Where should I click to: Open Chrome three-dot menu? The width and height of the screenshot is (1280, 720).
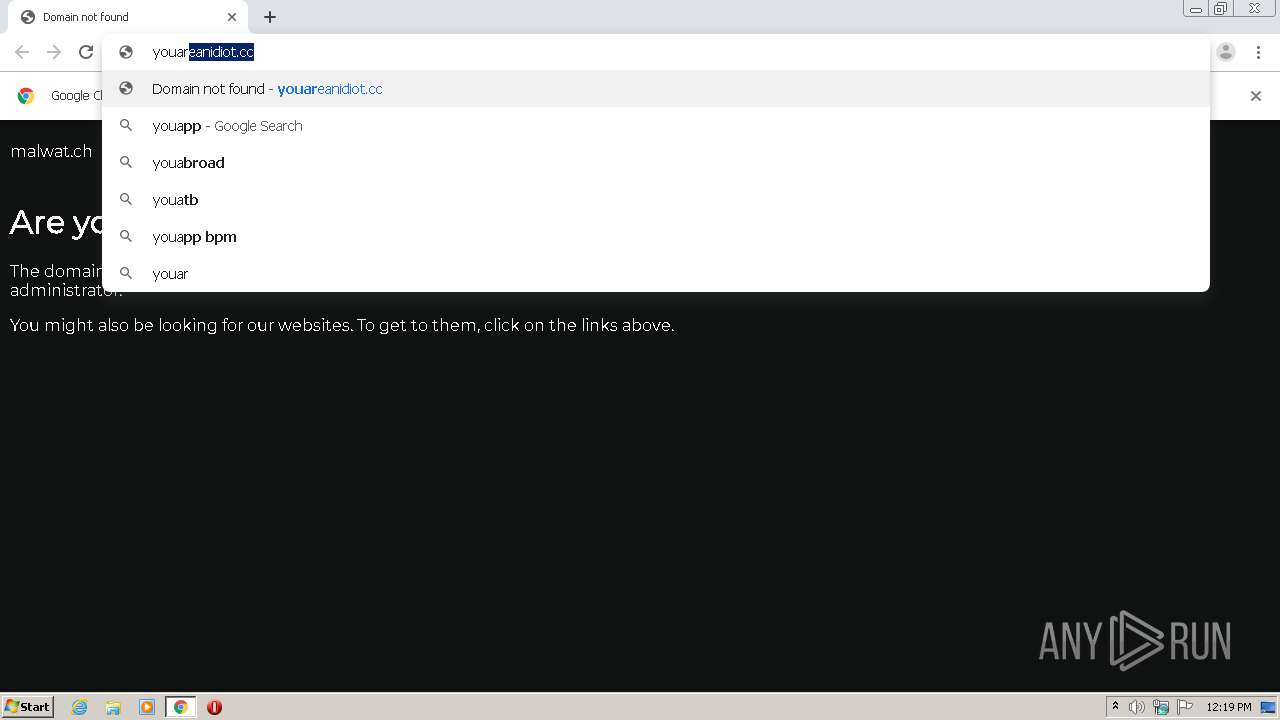pos(1258,52)
